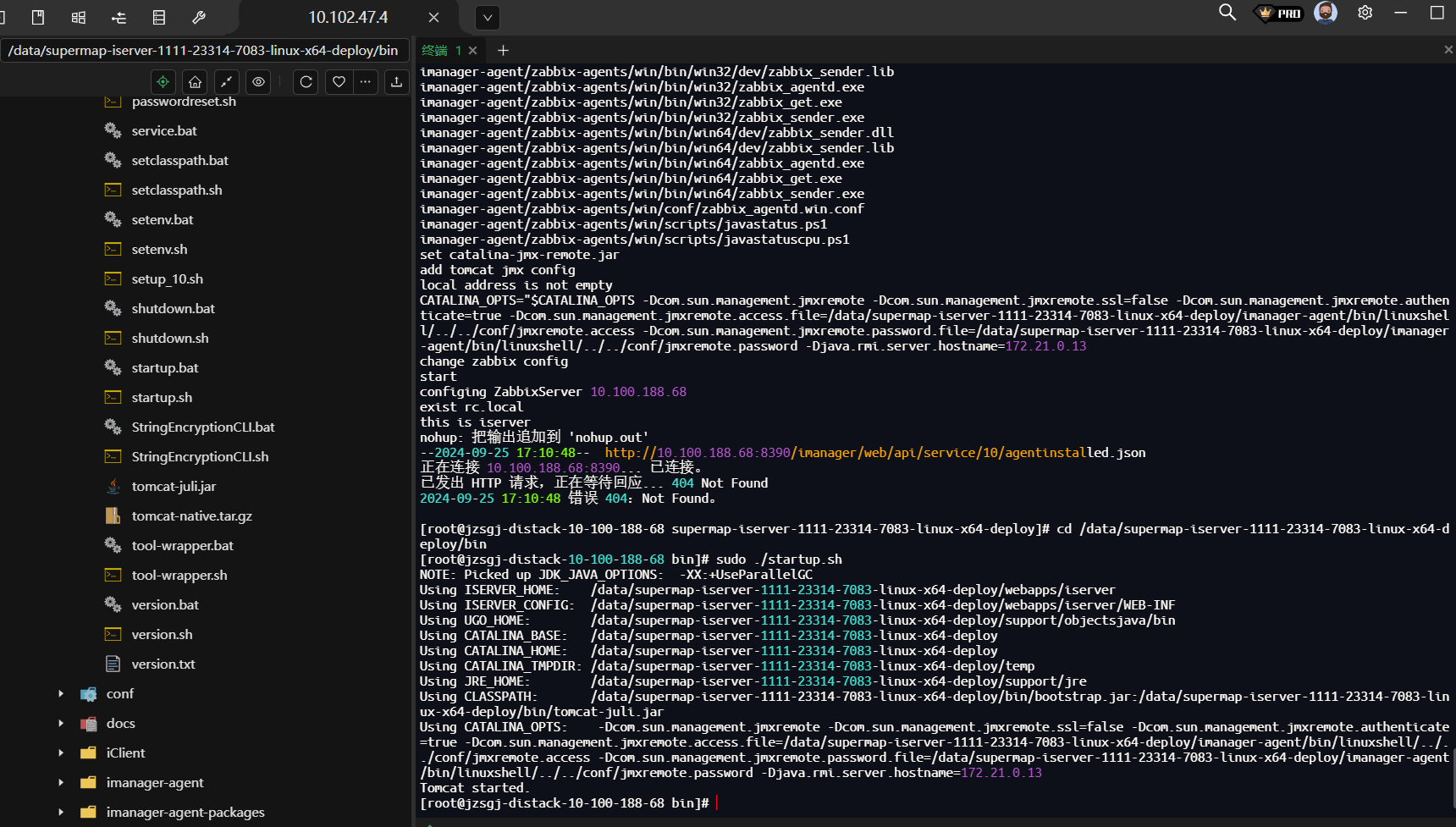Screen dimensions: 1456x827
Task: Click the version.sh shell script icon
Action: pyautogui.click(x=113, y=634)
